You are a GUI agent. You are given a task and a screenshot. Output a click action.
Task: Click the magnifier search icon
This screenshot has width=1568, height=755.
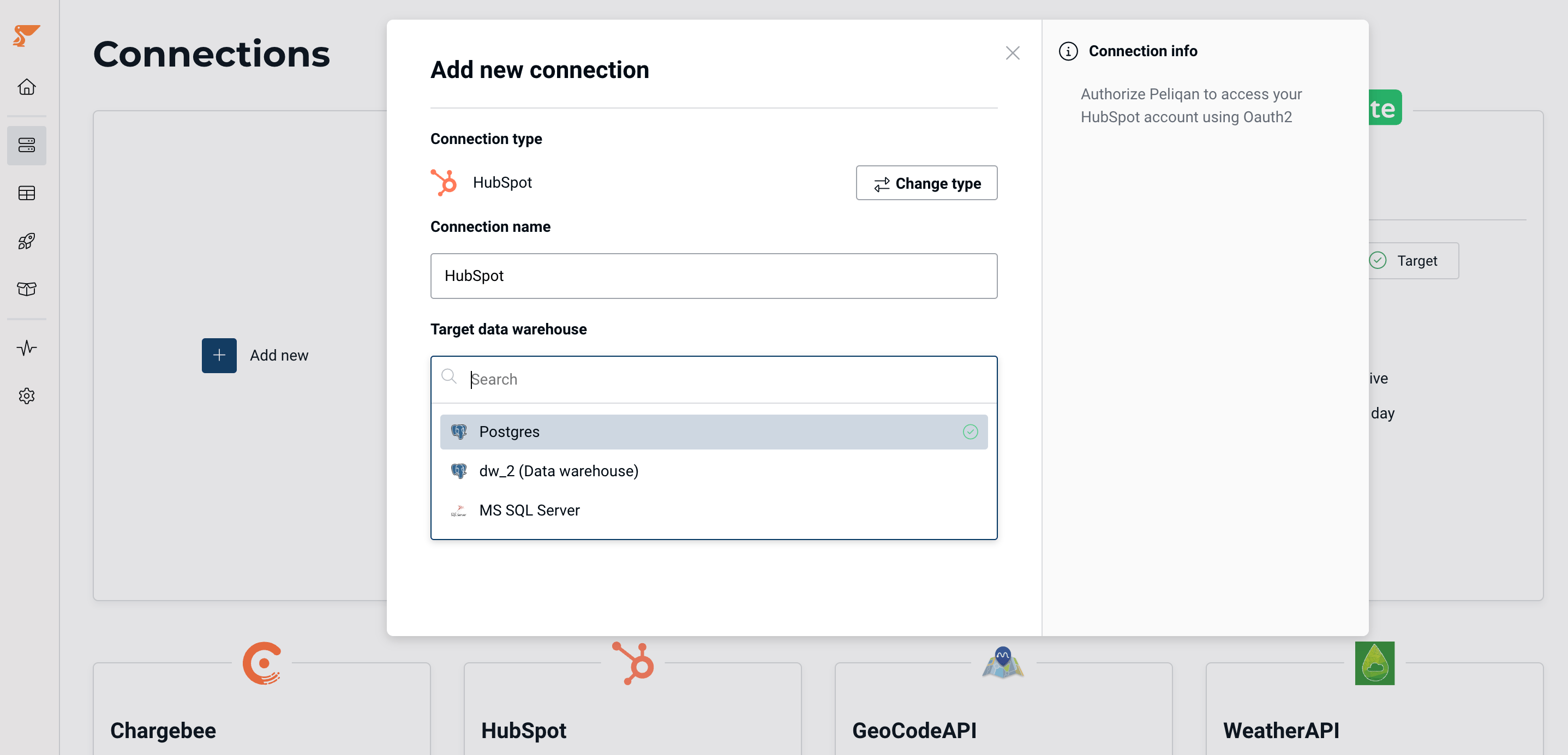(x=449, y=377)
